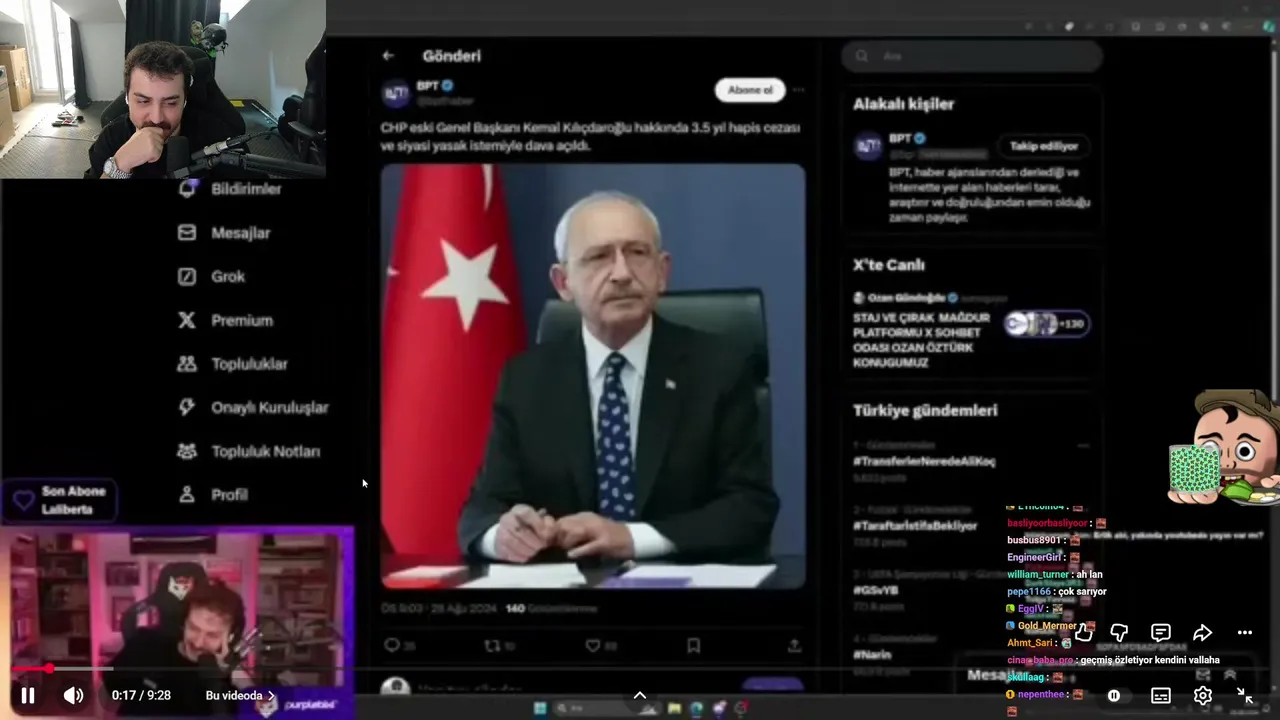The height and width of the screenshot is (720, 1280).
Task: Exit fullscreen mode
Action: 1245,695
